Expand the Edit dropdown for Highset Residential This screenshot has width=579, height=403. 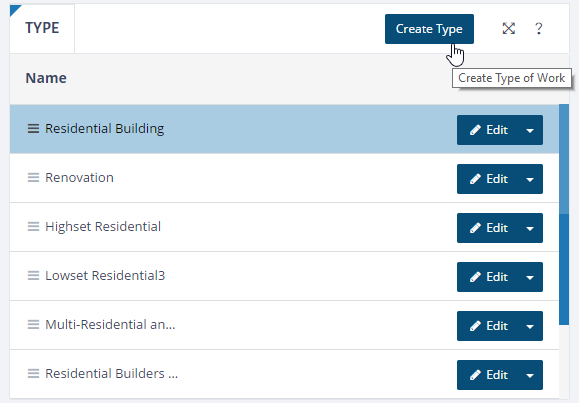click(530, 228)
